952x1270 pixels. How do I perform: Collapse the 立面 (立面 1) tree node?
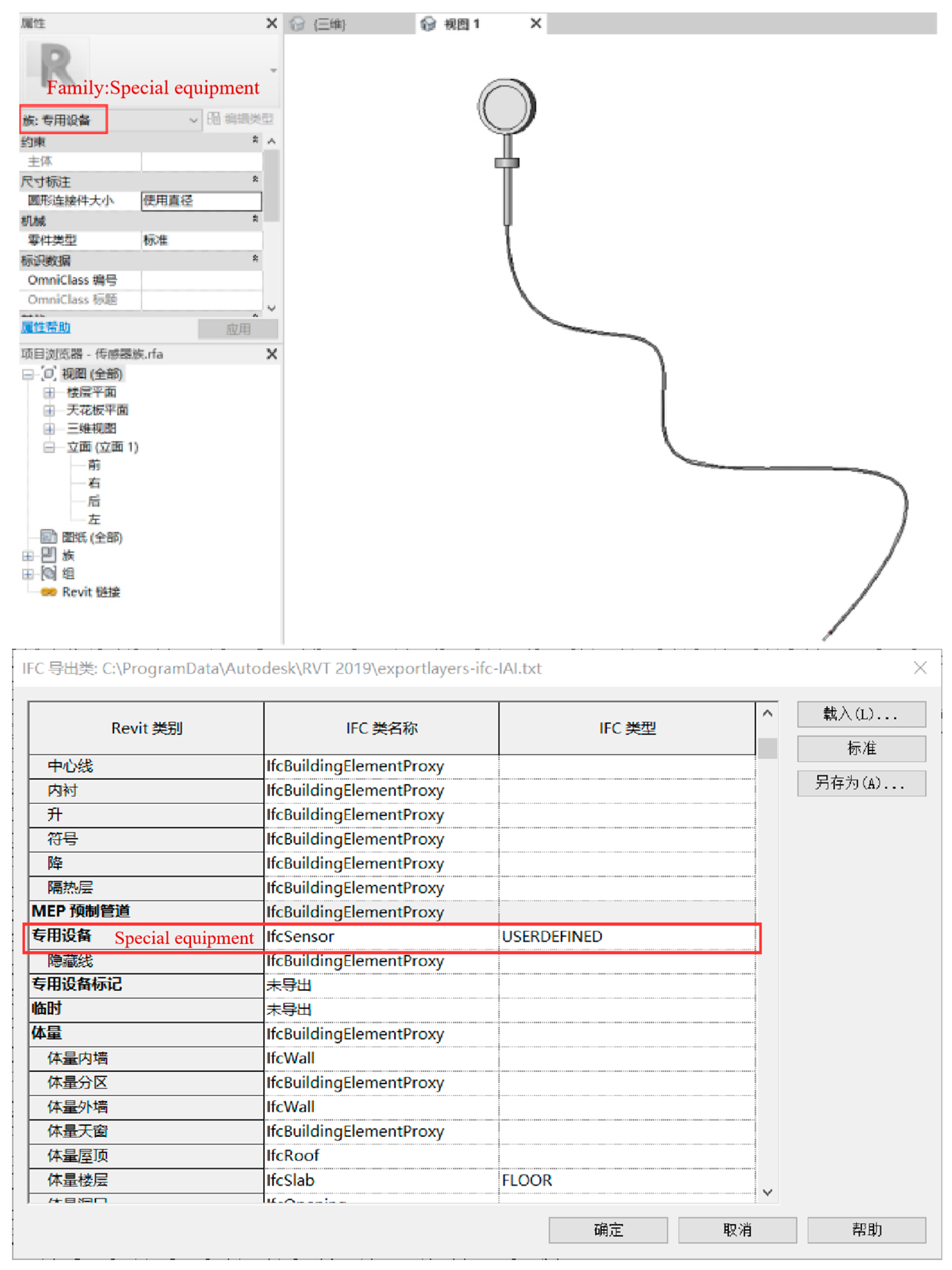tap(49, 447)
